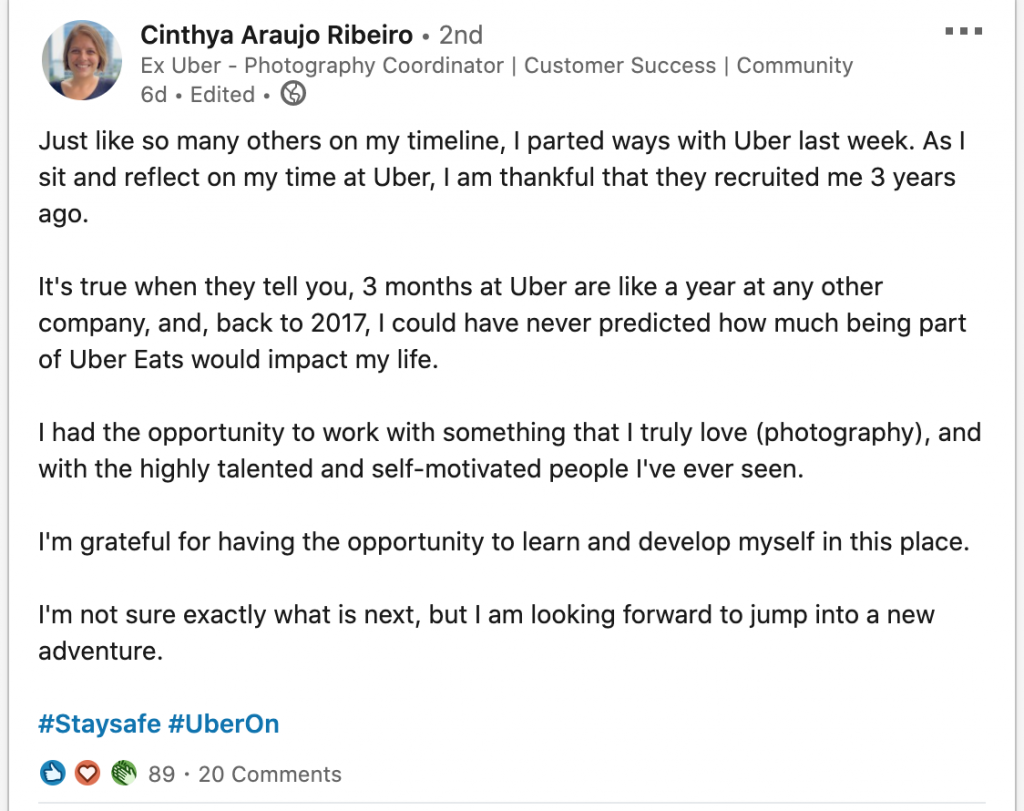Click the red heart Love reaction icon
The height and width of the screenshot is (811, 1024).
87,773
